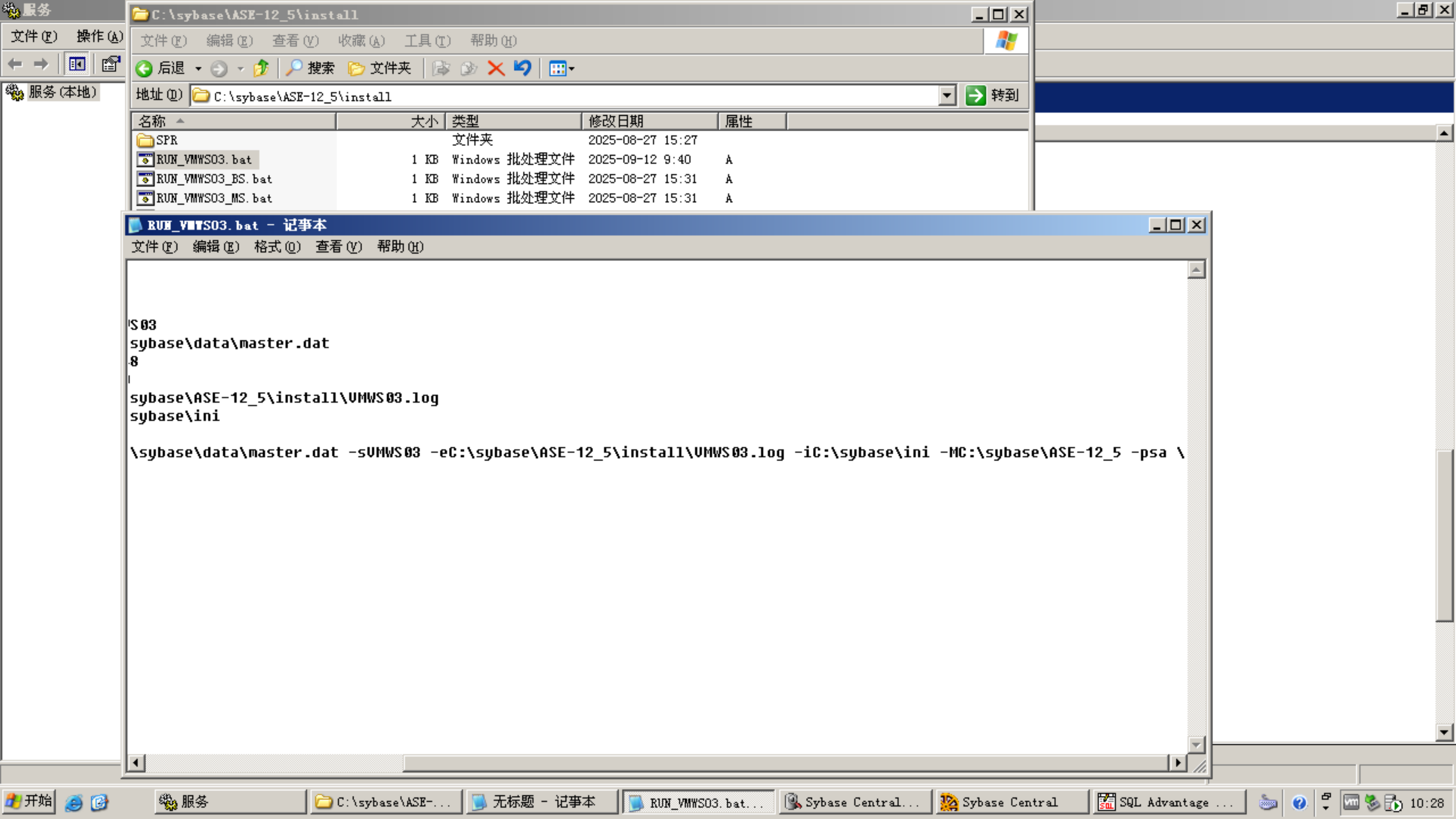Click Notepad vertical scrollbar up arrow
The height and width of the screenshot is (819, 1456).
click(x=1196, y=270)
